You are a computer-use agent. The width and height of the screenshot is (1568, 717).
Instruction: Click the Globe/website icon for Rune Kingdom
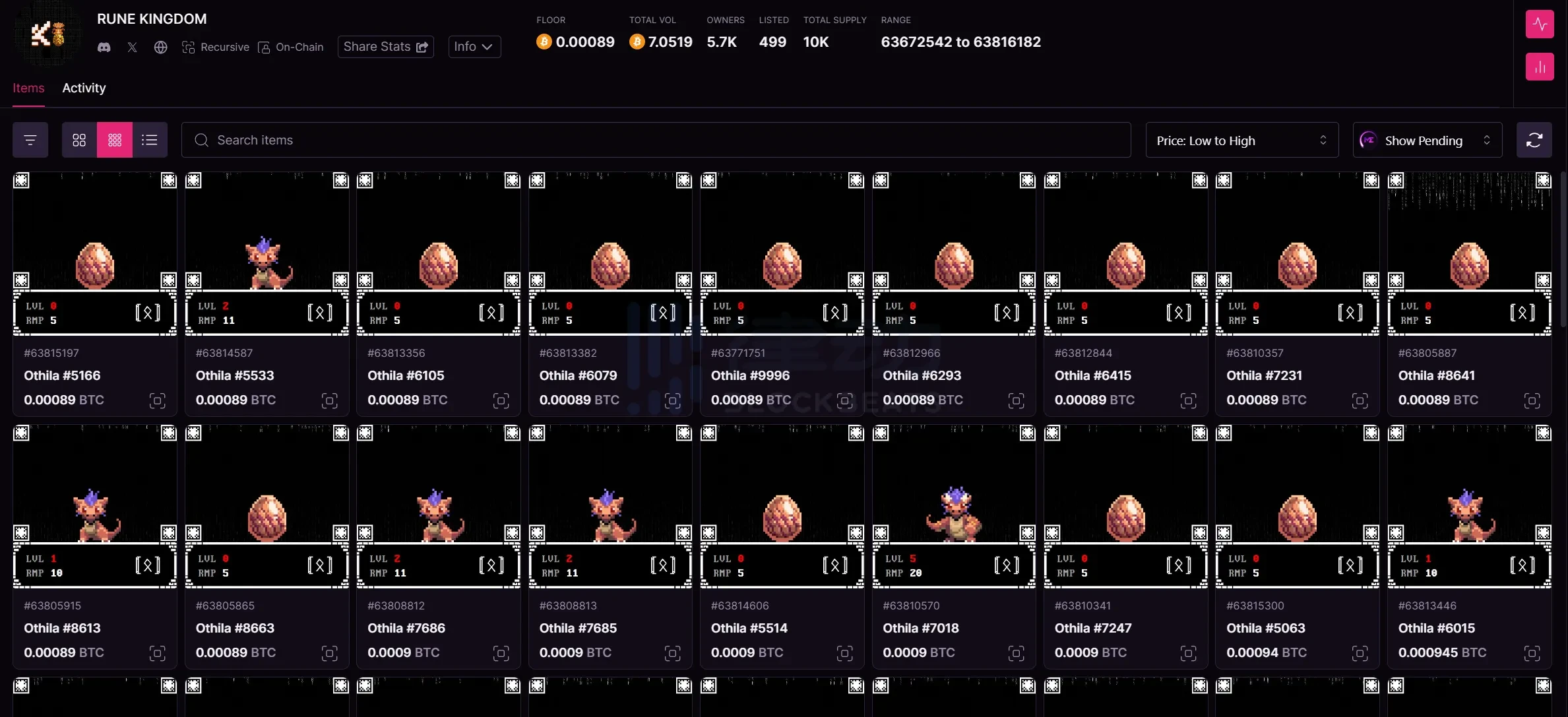click(x=160, y=47)
